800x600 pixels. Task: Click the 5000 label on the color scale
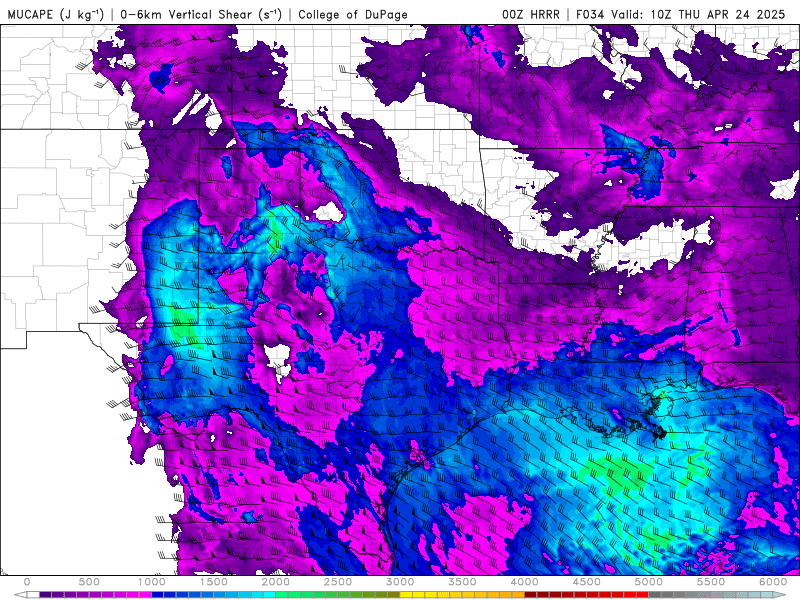coord(649,582)
